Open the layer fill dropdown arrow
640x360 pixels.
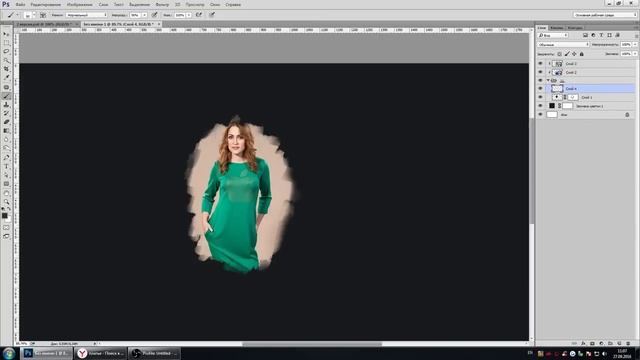[635, 54]
